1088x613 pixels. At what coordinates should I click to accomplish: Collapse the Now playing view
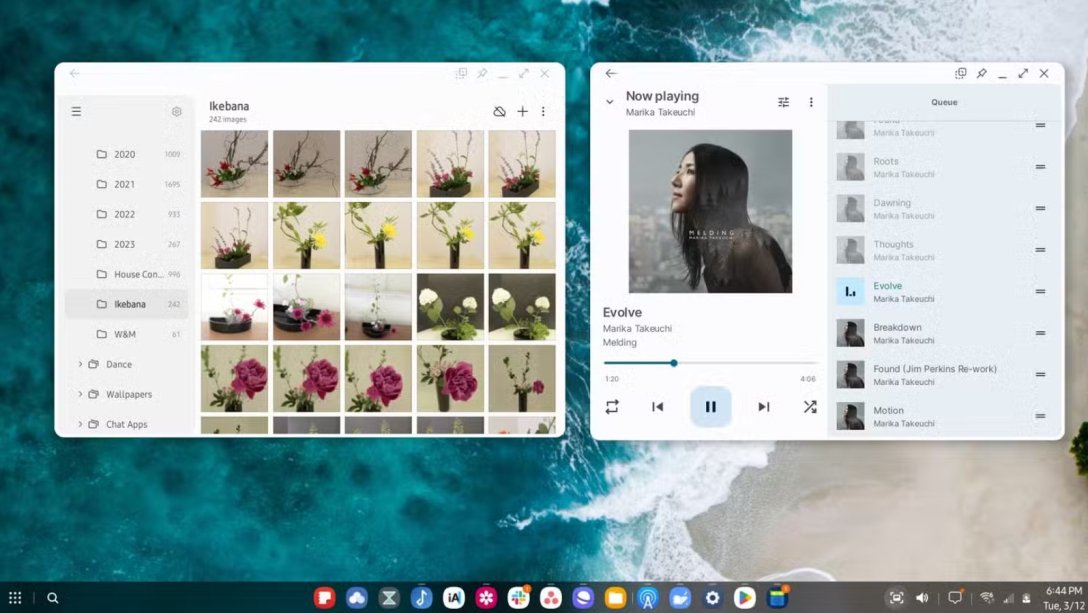(609, 101)
